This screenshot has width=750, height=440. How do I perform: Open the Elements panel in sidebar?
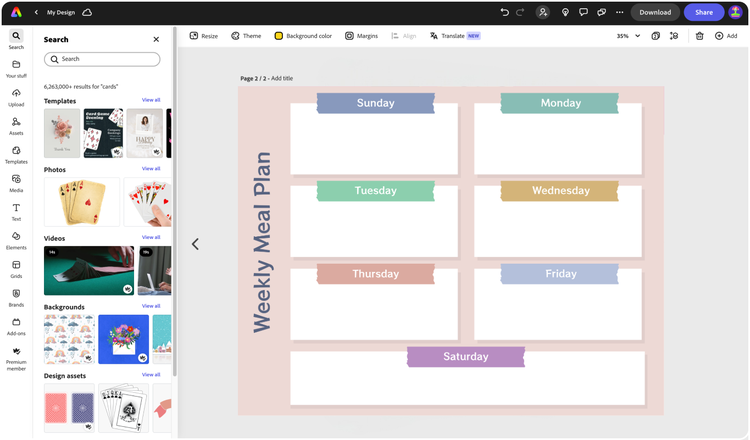(16, 241)
